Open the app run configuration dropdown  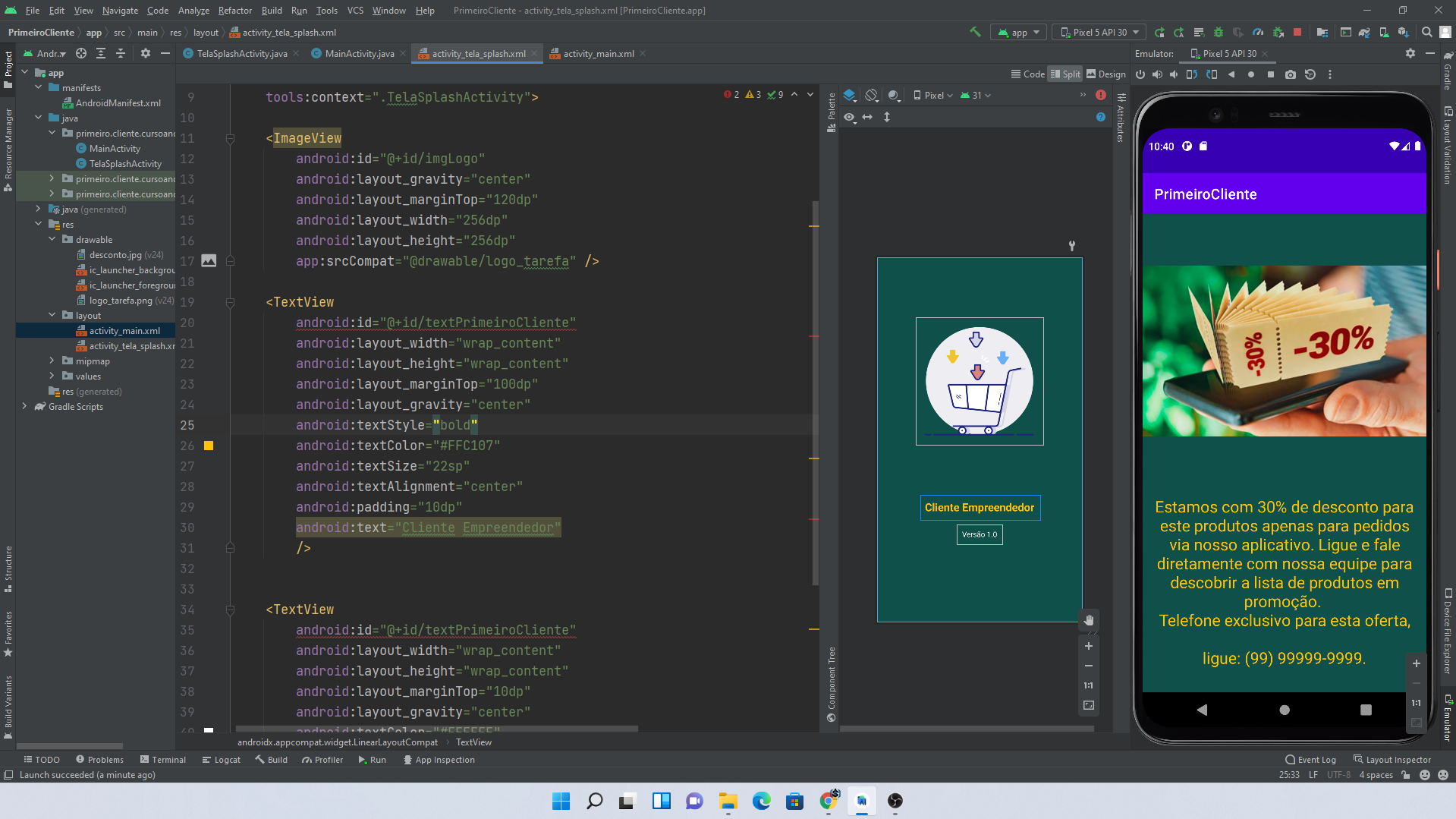pos(1019,32)
